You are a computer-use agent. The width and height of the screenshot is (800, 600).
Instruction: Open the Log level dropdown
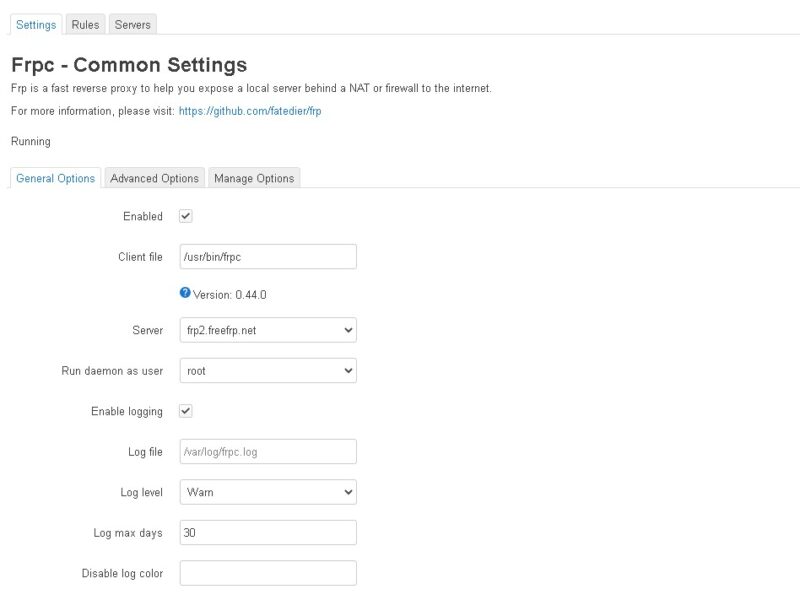268,492
